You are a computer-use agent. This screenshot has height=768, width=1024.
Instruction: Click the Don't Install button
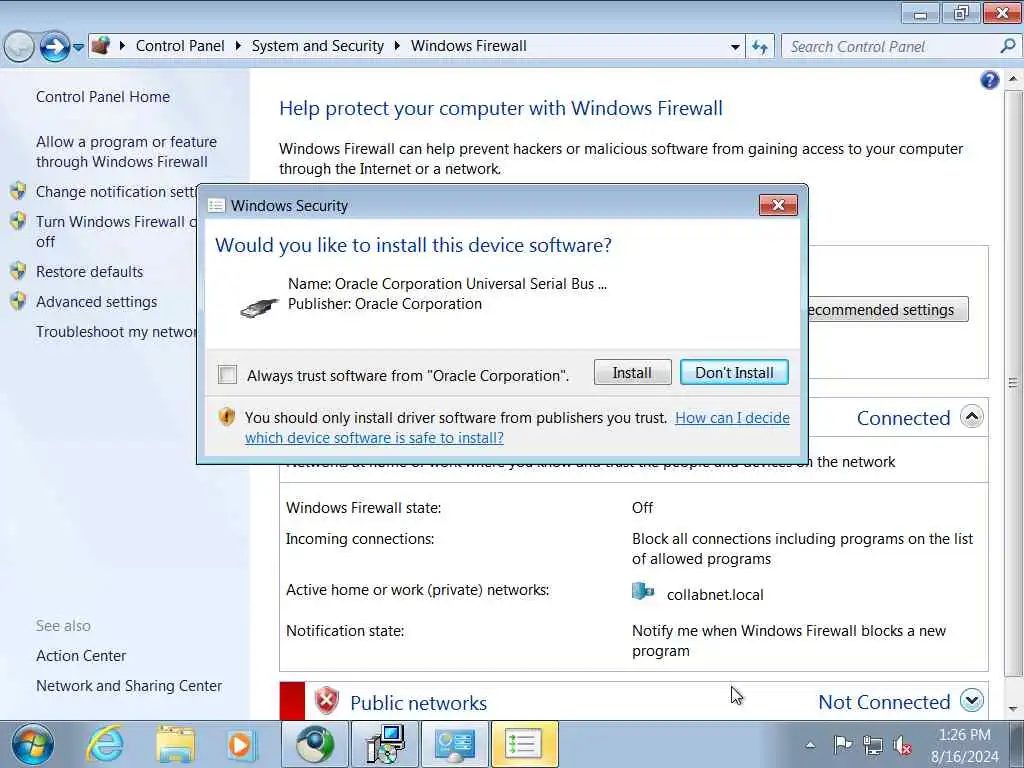coord(734,372)
